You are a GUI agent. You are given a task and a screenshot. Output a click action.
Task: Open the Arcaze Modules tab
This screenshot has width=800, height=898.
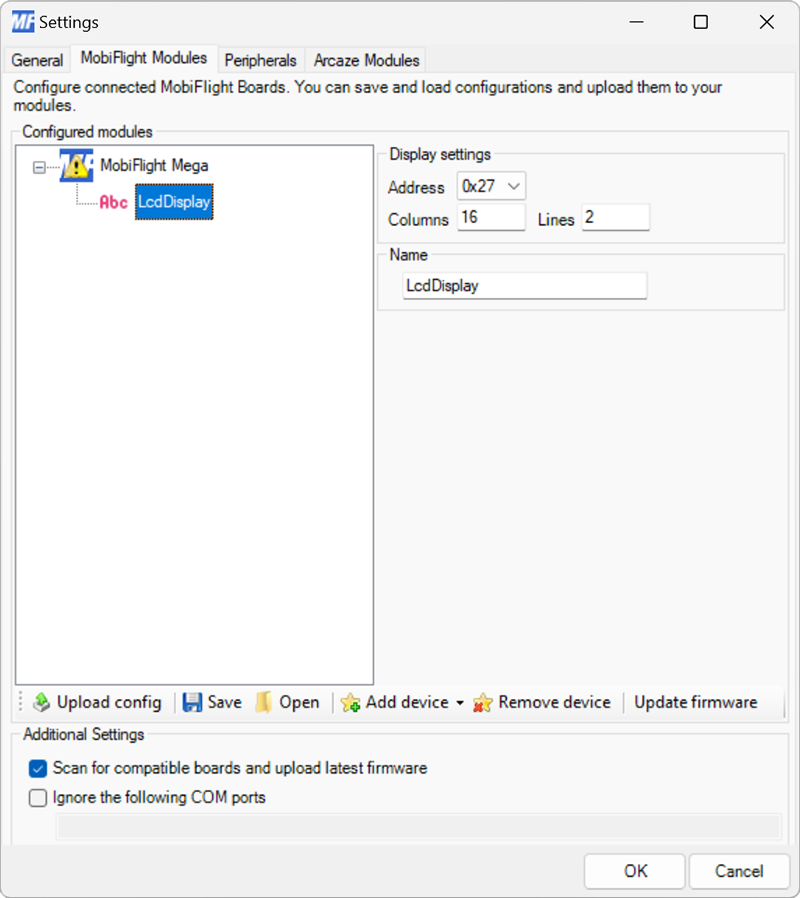(x=365, y=60)
